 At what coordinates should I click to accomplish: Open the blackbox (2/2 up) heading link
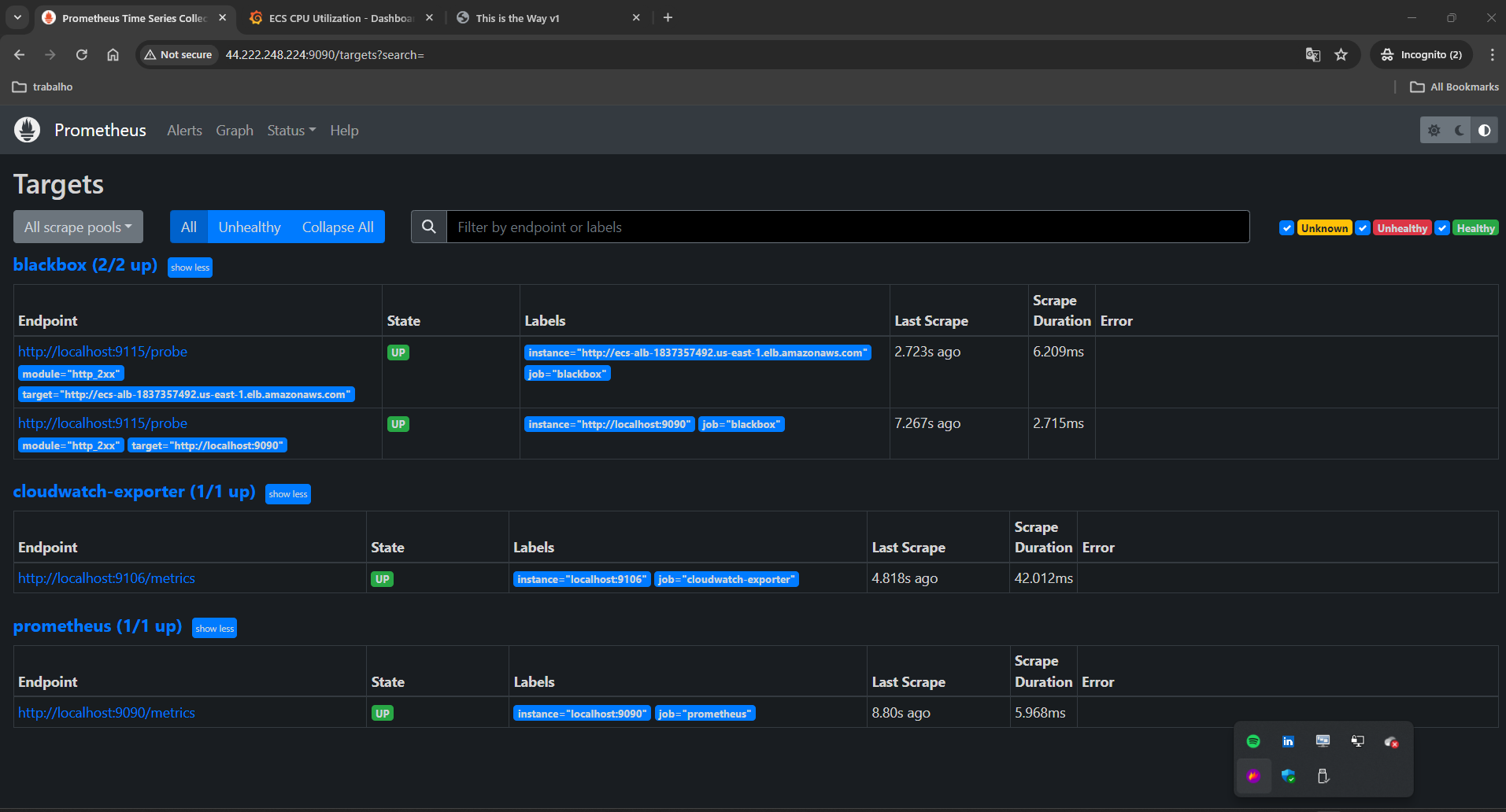(x=85, y=265)
